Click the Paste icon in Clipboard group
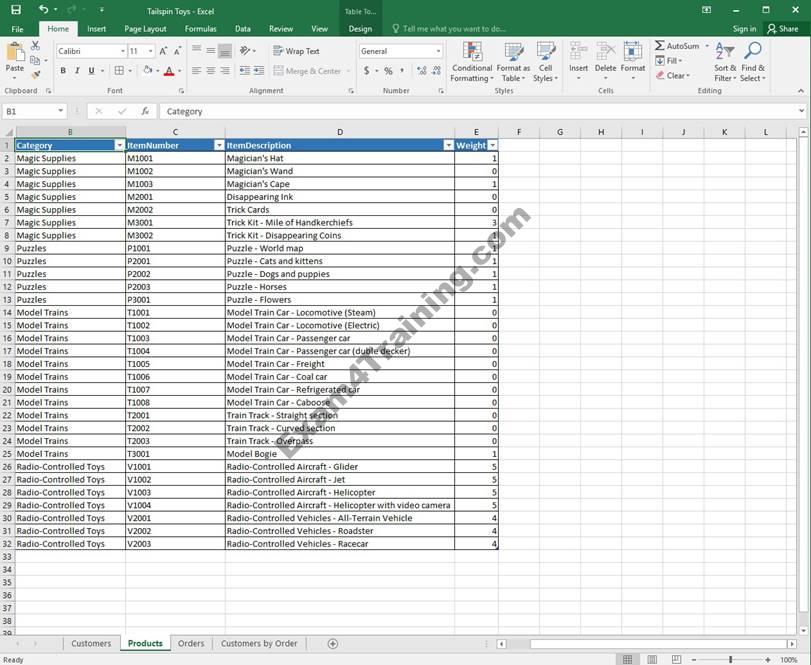Image resolution: width=811 pixels, height=665 pixels. (x=14, y=54)
